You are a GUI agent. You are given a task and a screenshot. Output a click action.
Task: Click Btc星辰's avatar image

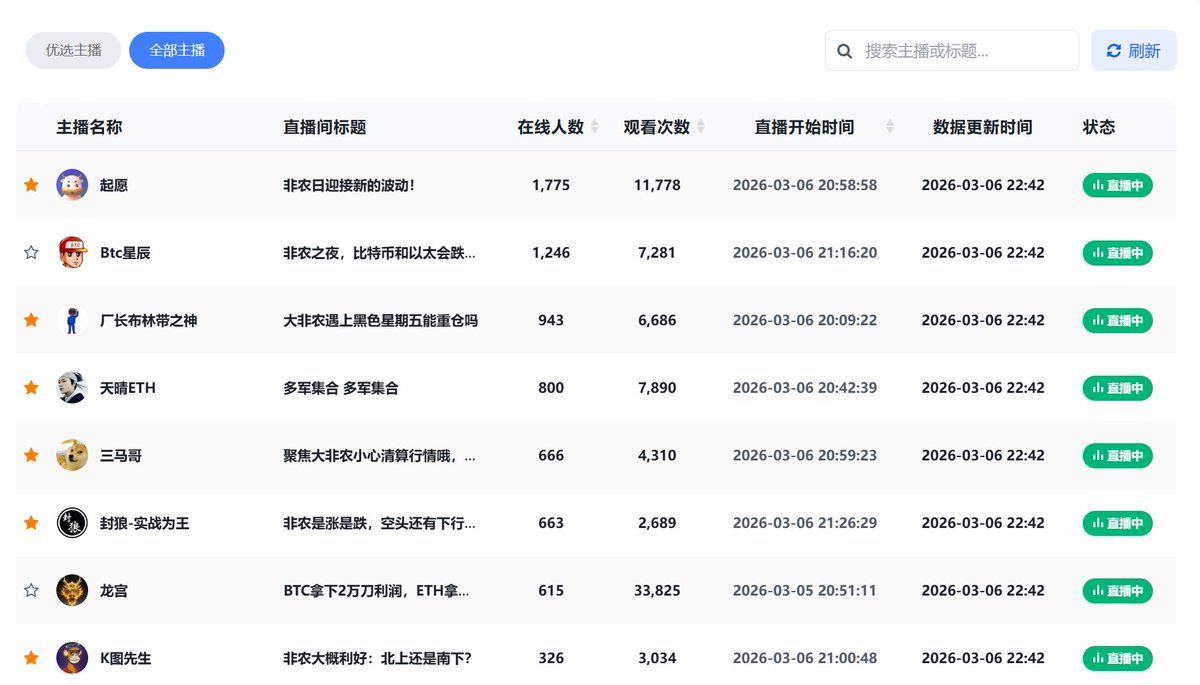71,253
